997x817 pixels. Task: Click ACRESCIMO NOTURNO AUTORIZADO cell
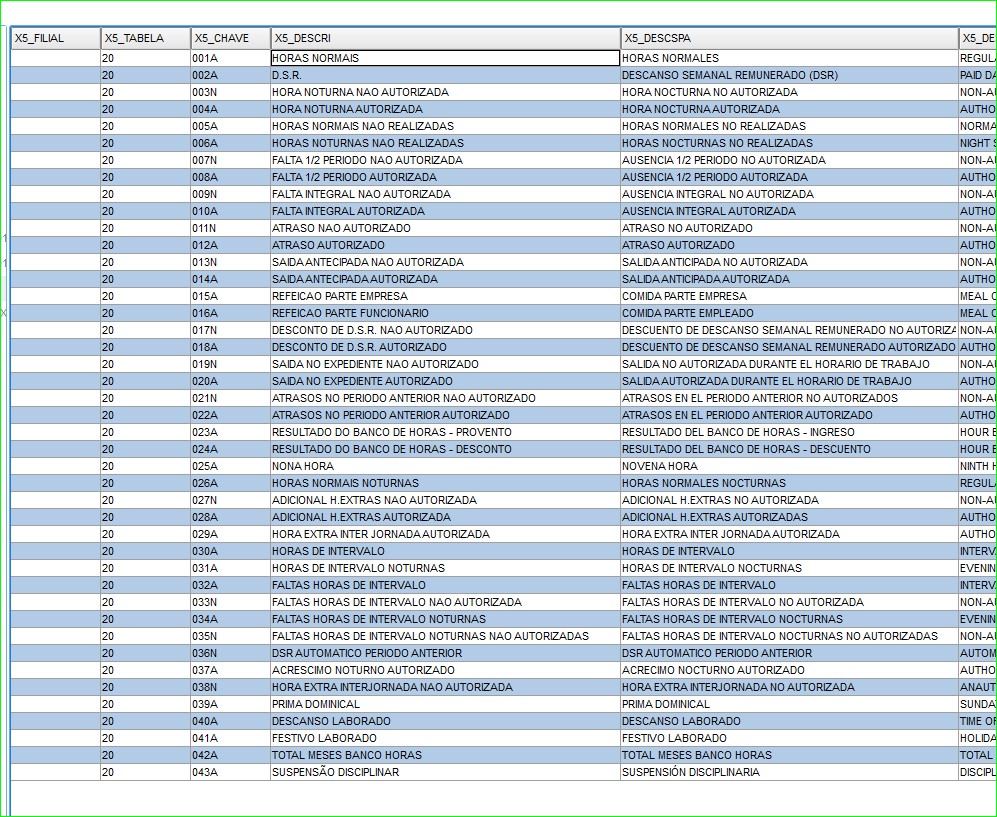point(446,670)
